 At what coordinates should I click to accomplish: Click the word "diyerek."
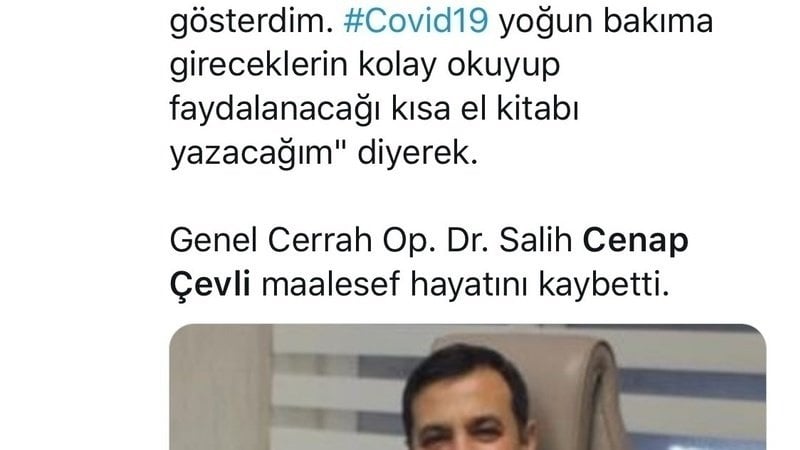pos(417,153)
